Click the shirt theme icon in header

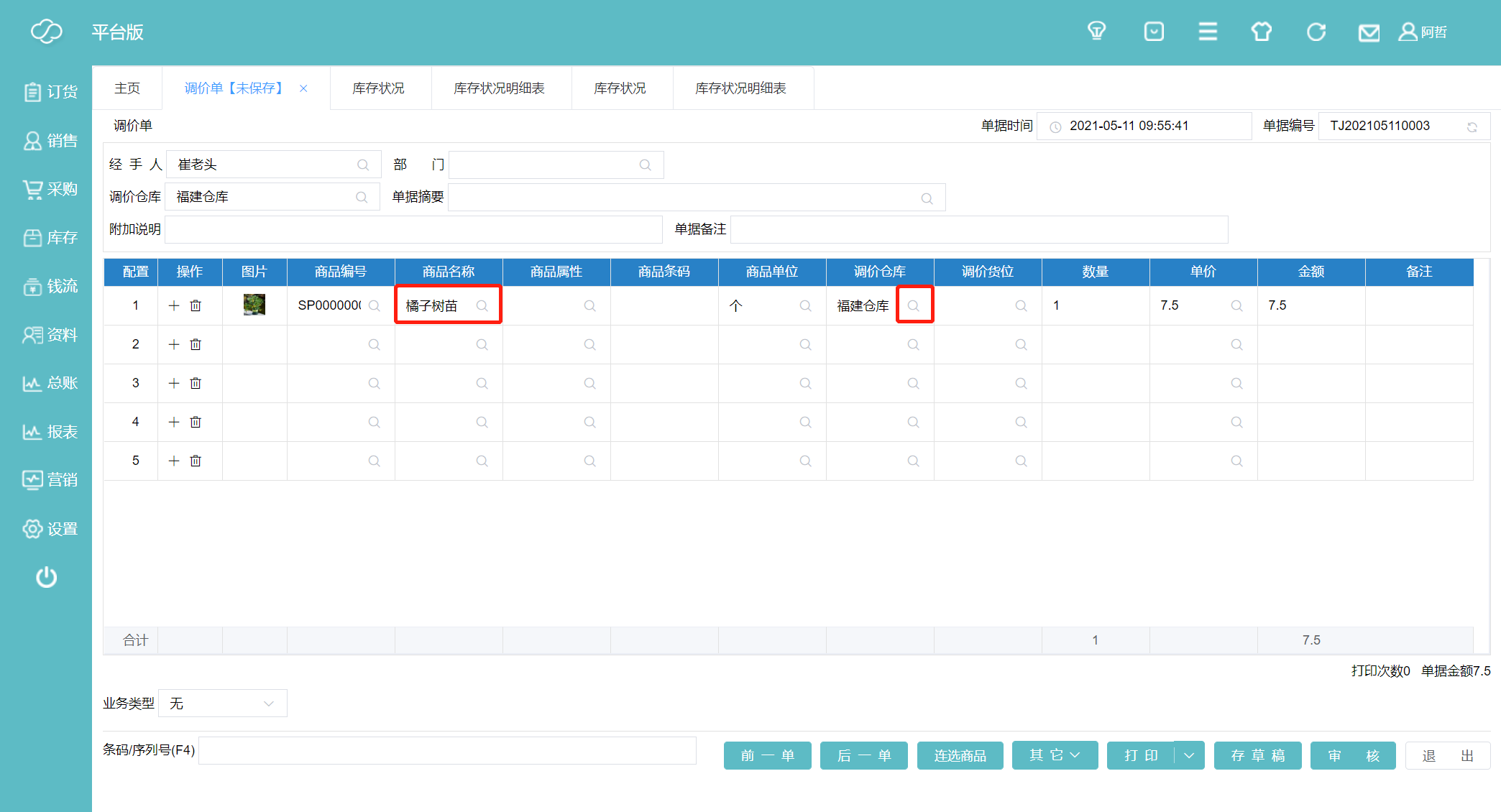tap(1261, 32)
